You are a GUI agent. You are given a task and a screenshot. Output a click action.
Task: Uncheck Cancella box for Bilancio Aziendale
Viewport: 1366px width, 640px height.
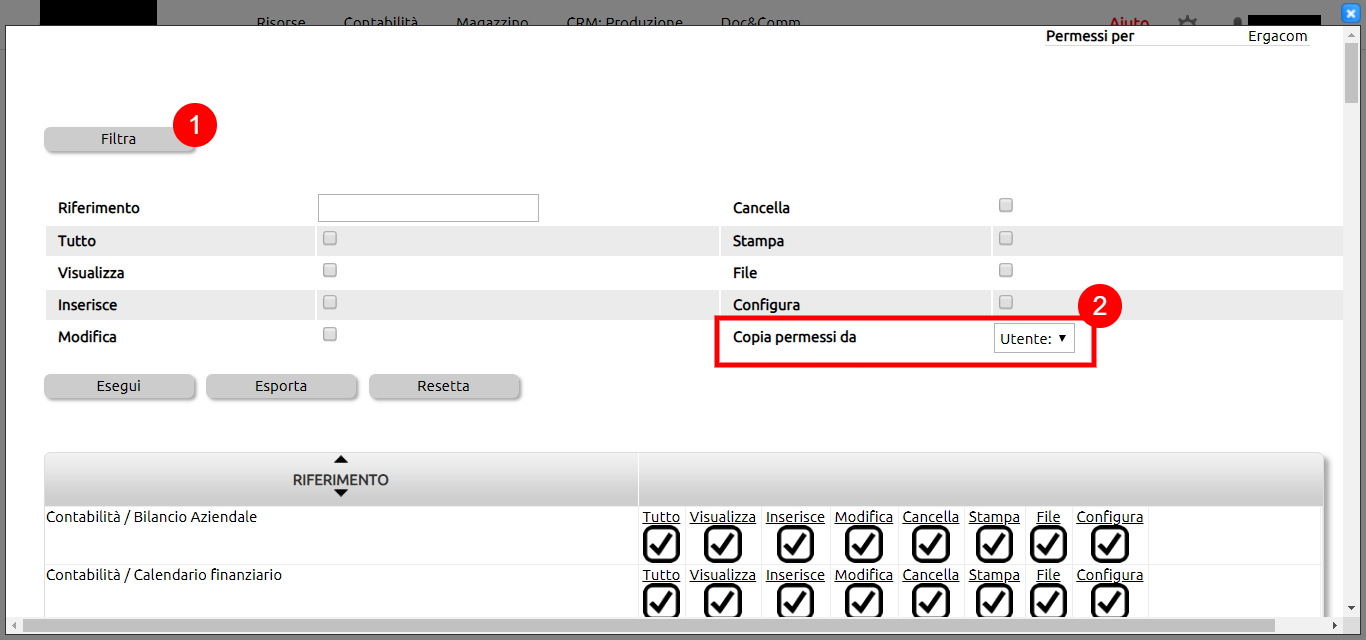[931, 544]
